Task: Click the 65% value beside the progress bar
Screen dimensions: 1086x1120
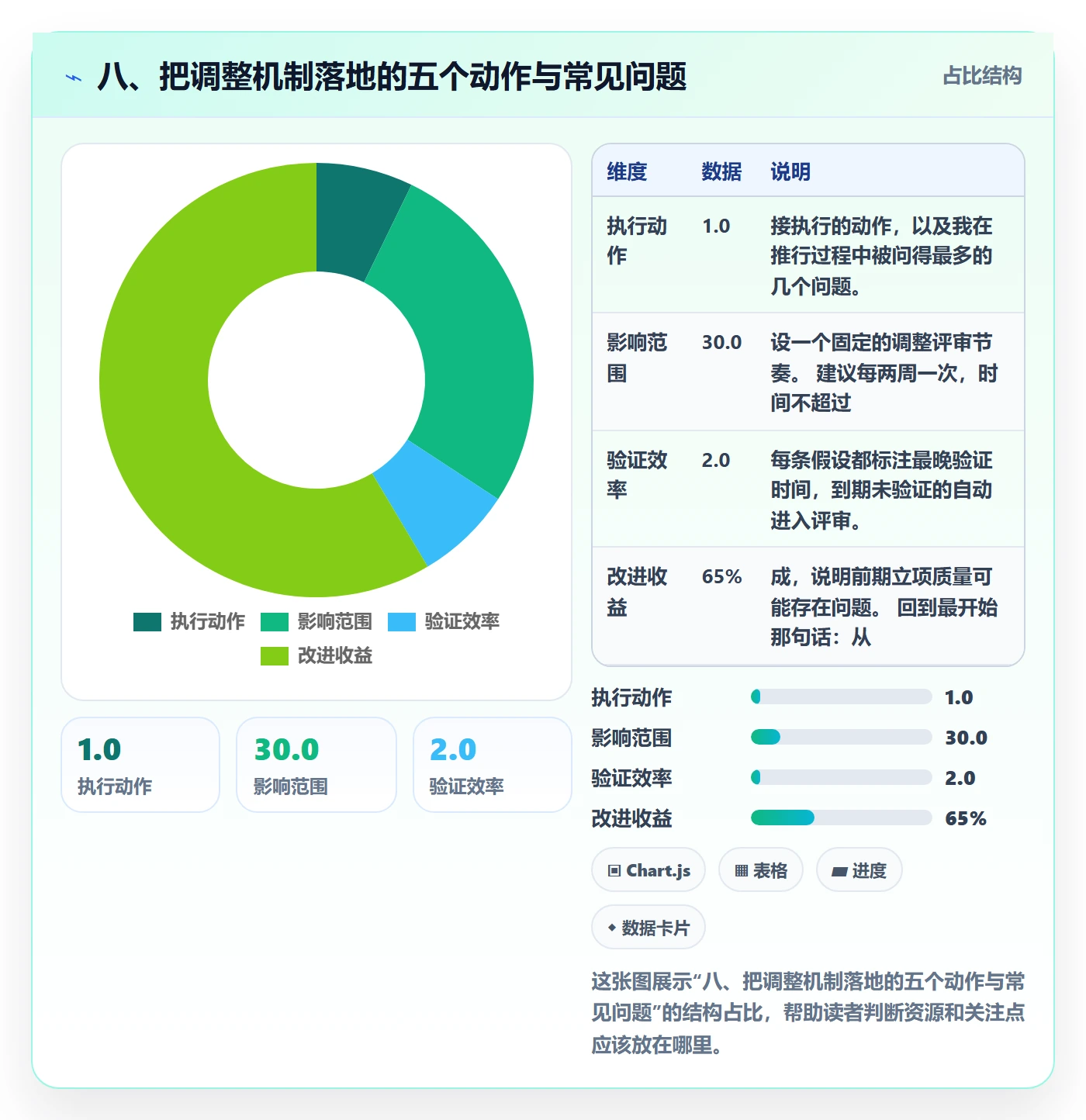Action: click(x=966, y=818)
